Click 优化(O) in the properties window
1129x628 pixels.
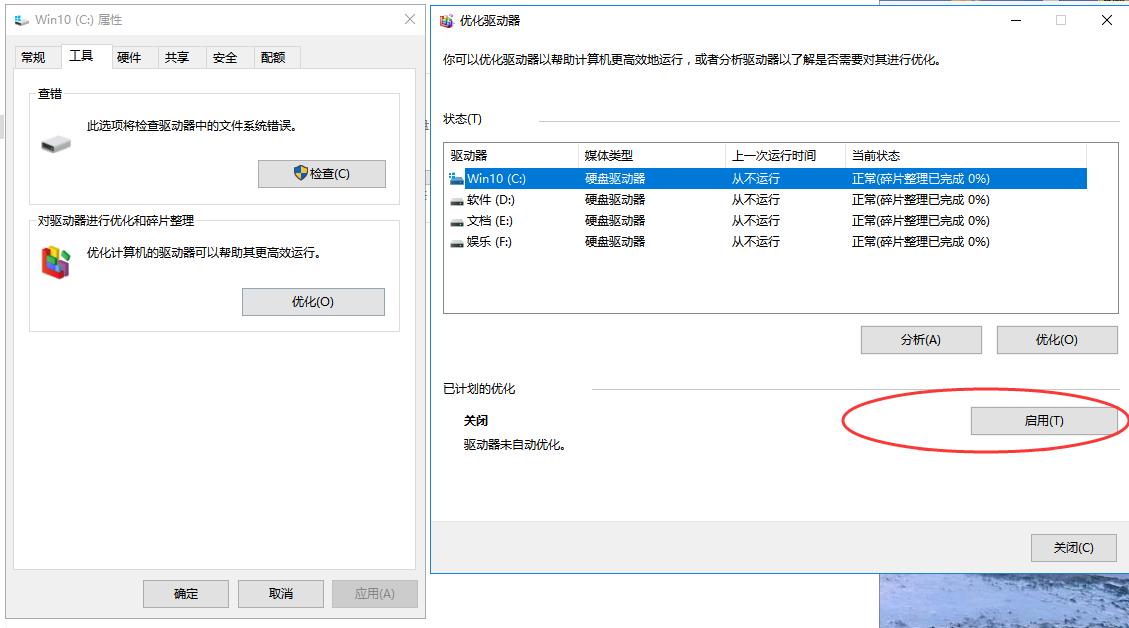tap(313, 302)
